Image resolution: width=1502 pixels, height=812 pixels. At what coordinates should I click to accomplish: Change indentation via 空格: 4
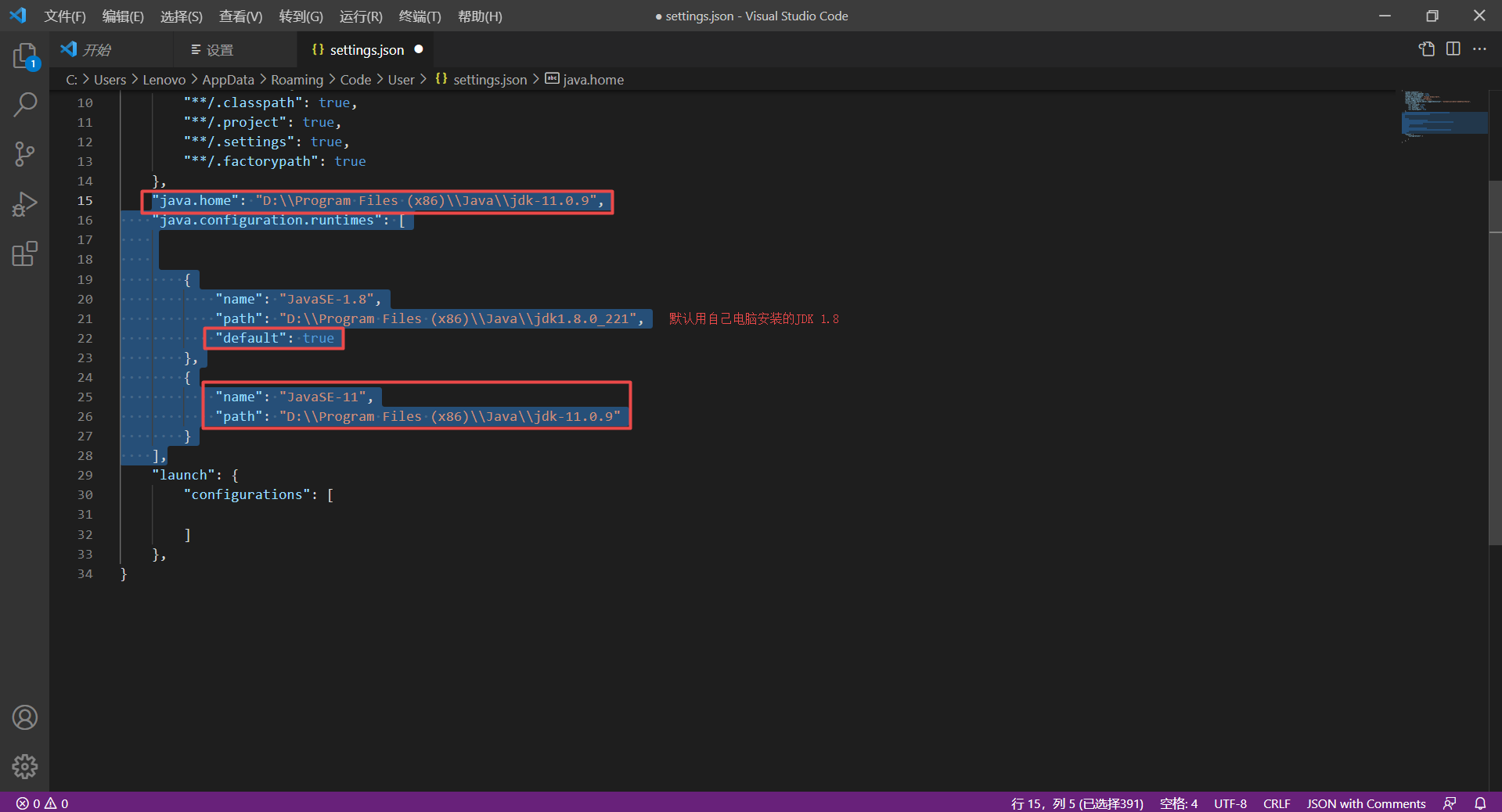[1179, 803]
